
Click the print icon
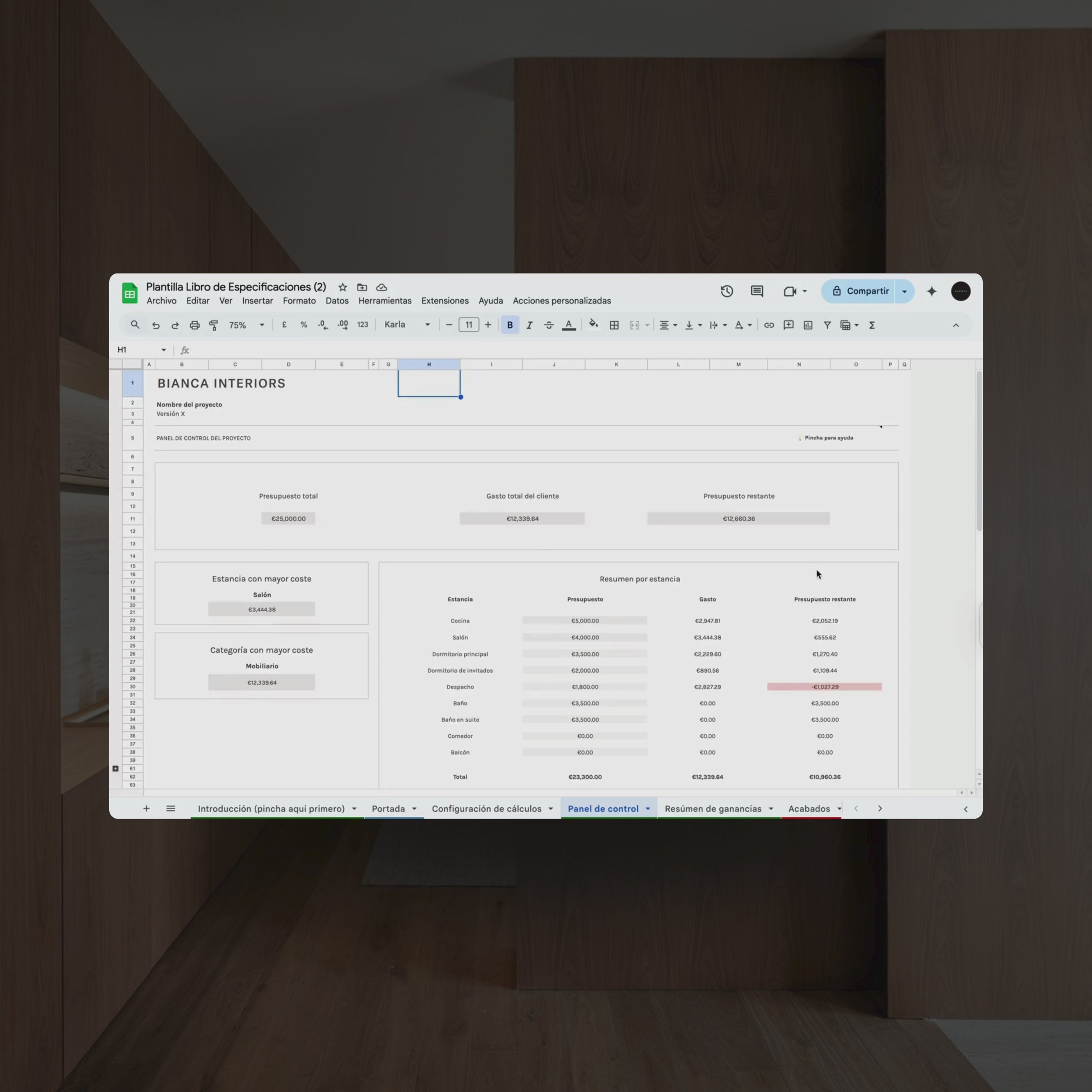[x=194, y=325]
